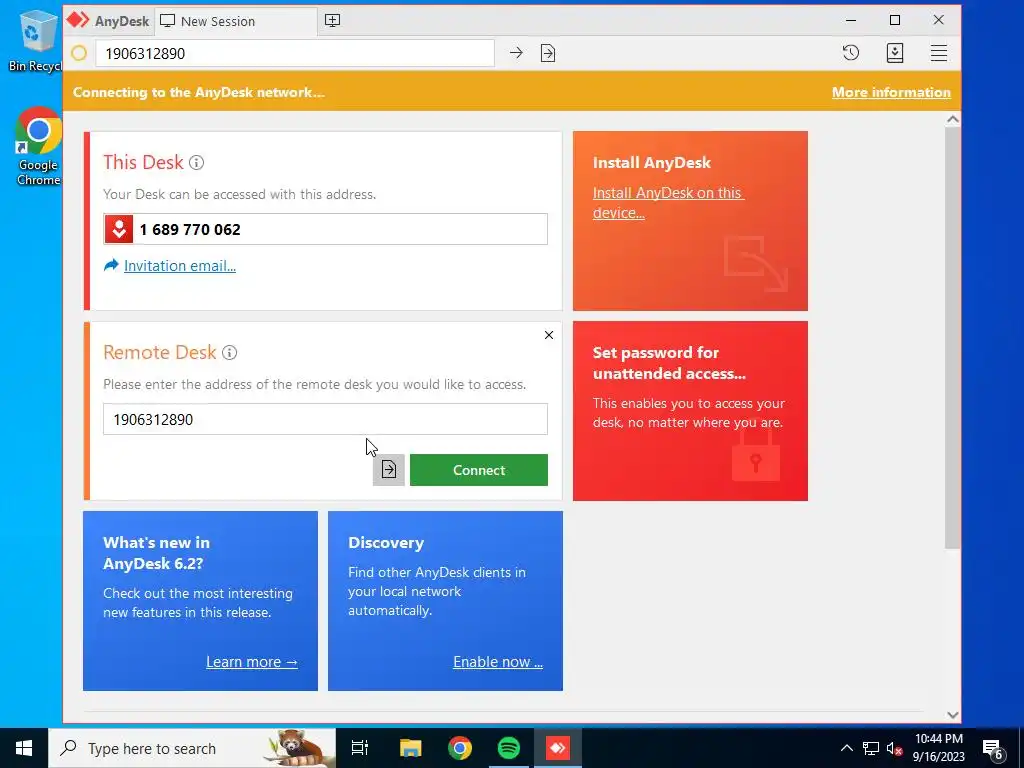The width and height of the screenshot is (1024, 768).
Task: Close the Remote Desk panel
Action: coord(549,335)
